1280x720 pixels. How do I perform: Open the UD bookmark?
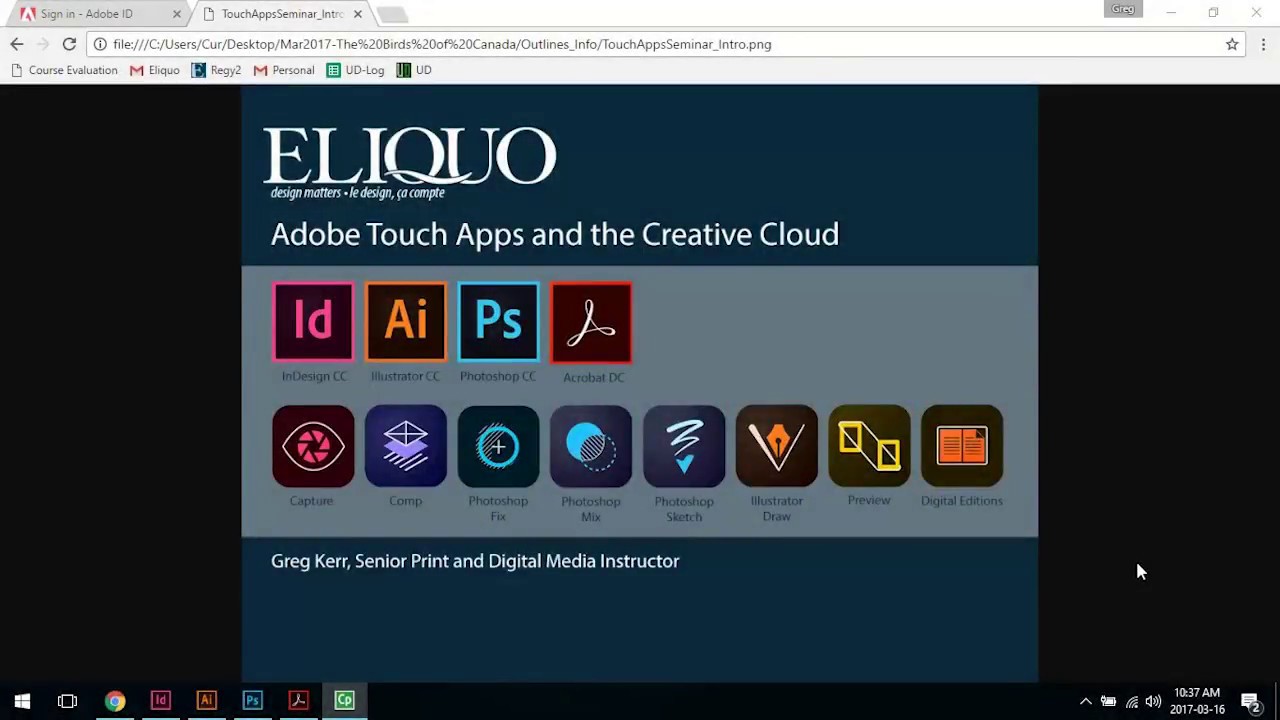[414, 70]
